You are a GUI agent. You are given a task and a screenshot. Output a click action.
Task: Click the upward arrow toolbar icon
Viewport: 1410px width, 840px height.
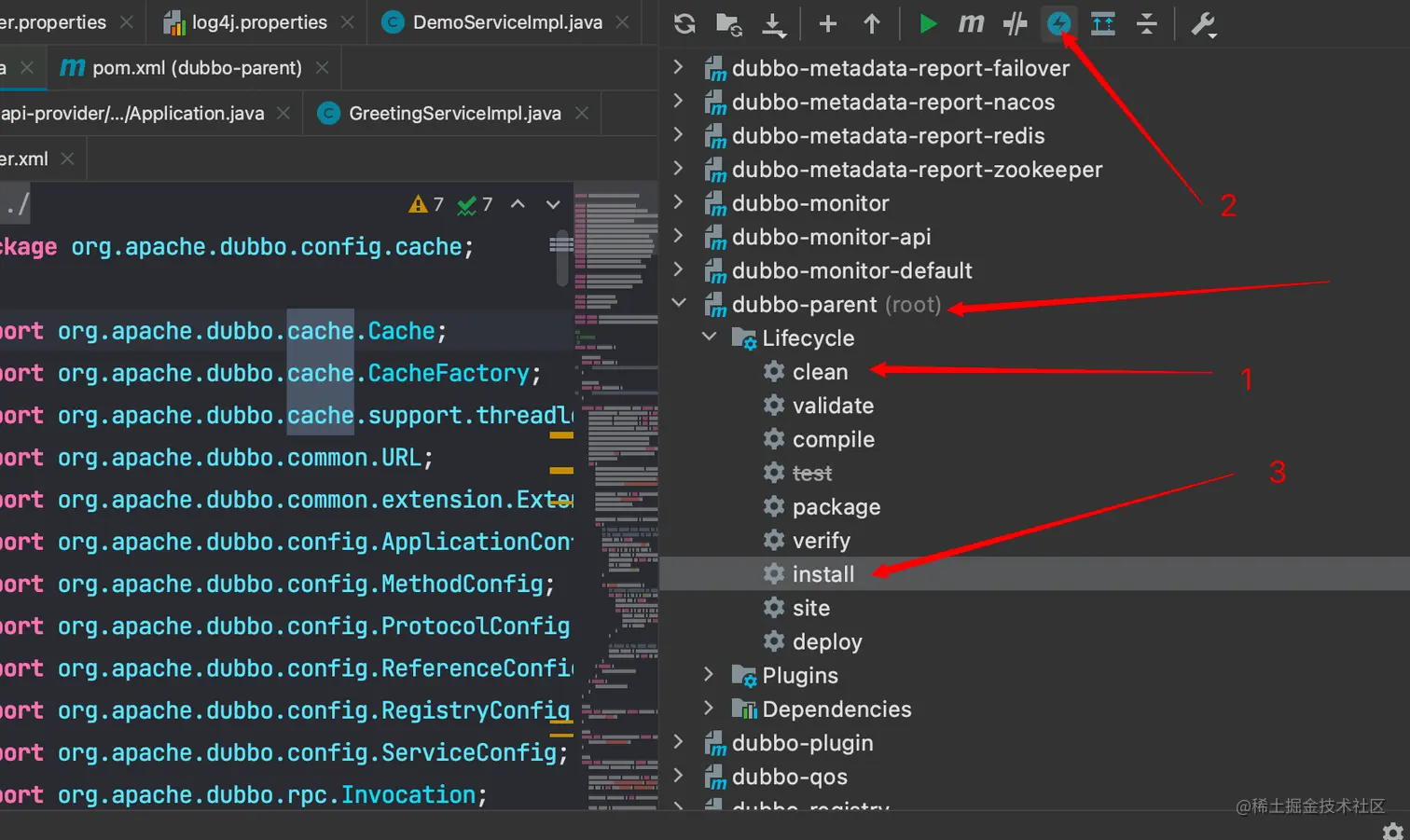point(872,23)
